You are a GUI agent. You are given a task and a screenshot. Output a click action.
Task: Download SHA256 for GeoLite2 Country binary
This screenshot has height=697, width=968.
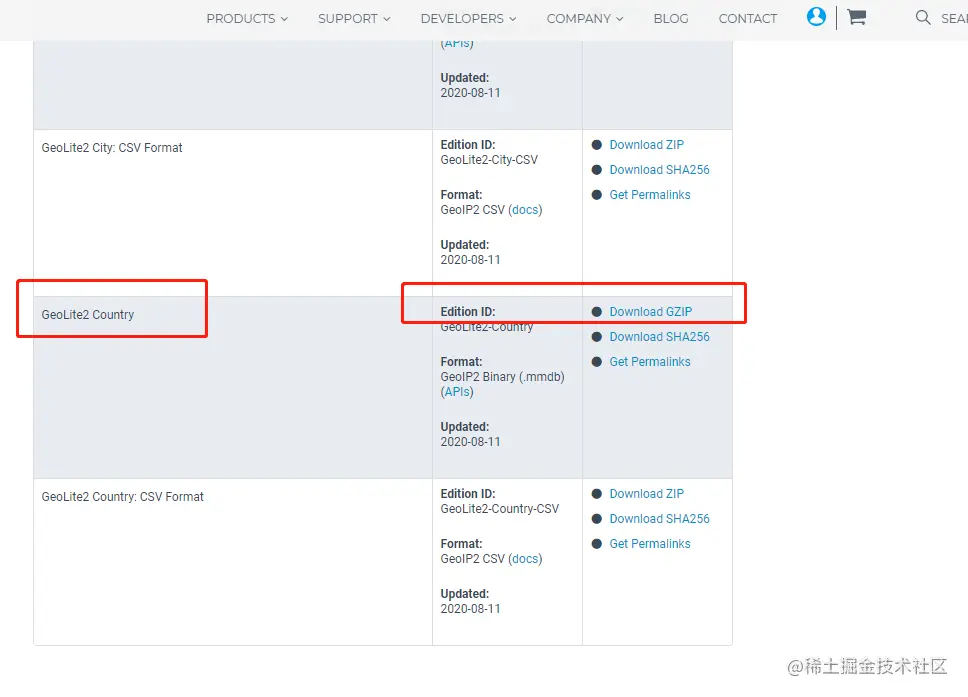659,336
